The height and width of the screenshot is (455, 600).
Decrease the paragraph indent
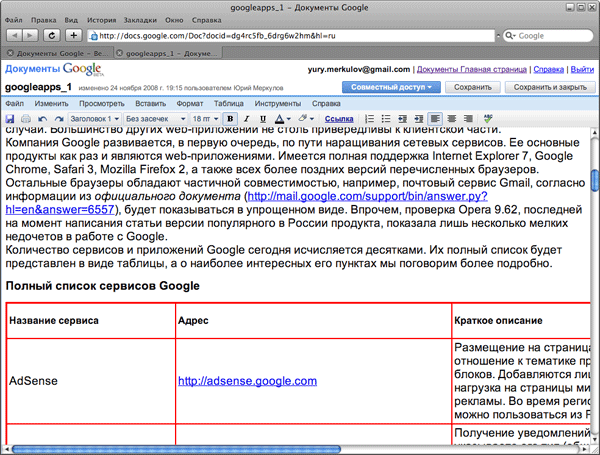click(402, 119)
